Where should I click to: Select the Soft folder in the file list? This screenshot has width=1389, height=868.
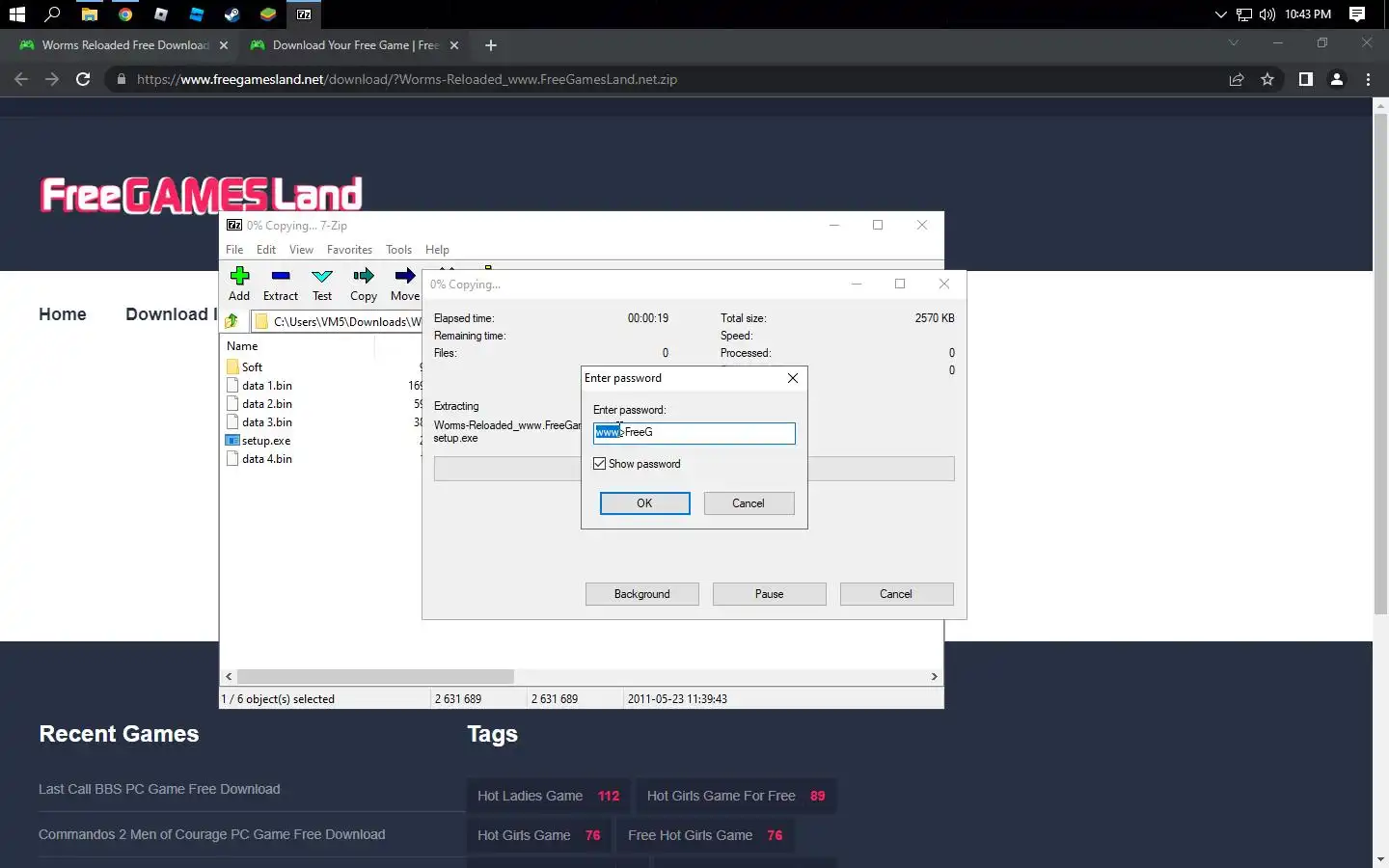(x=252, y=367)
